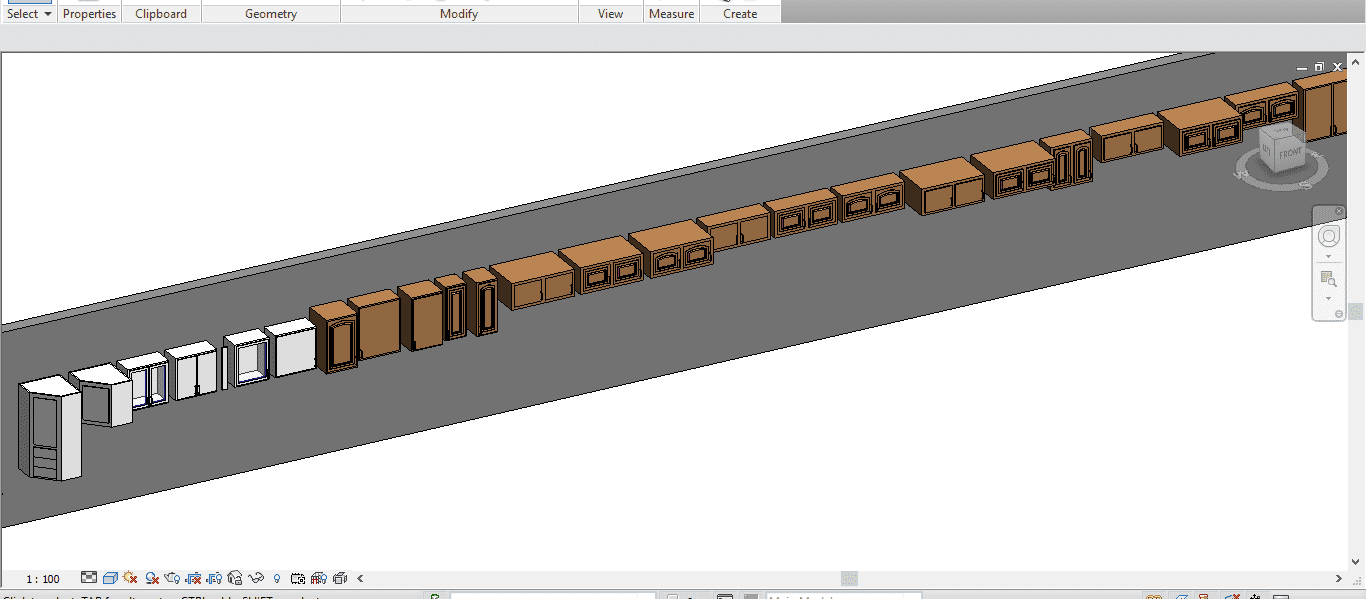This screenshot has height=599, width=1366.
Task: Toggle Reveal Hidden Elements lightbulb
Action: click(x=277, y=578)
